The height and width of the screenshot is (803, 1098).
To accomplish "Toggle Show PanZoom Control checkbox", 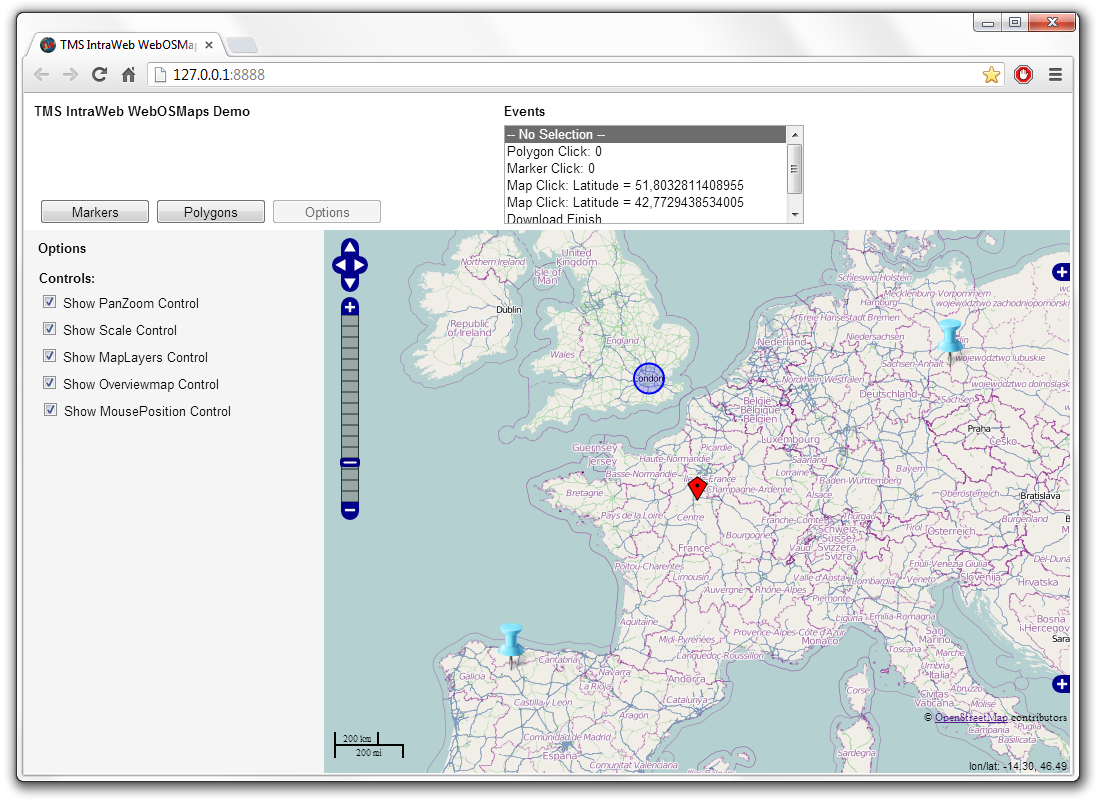I will point(50,302).
